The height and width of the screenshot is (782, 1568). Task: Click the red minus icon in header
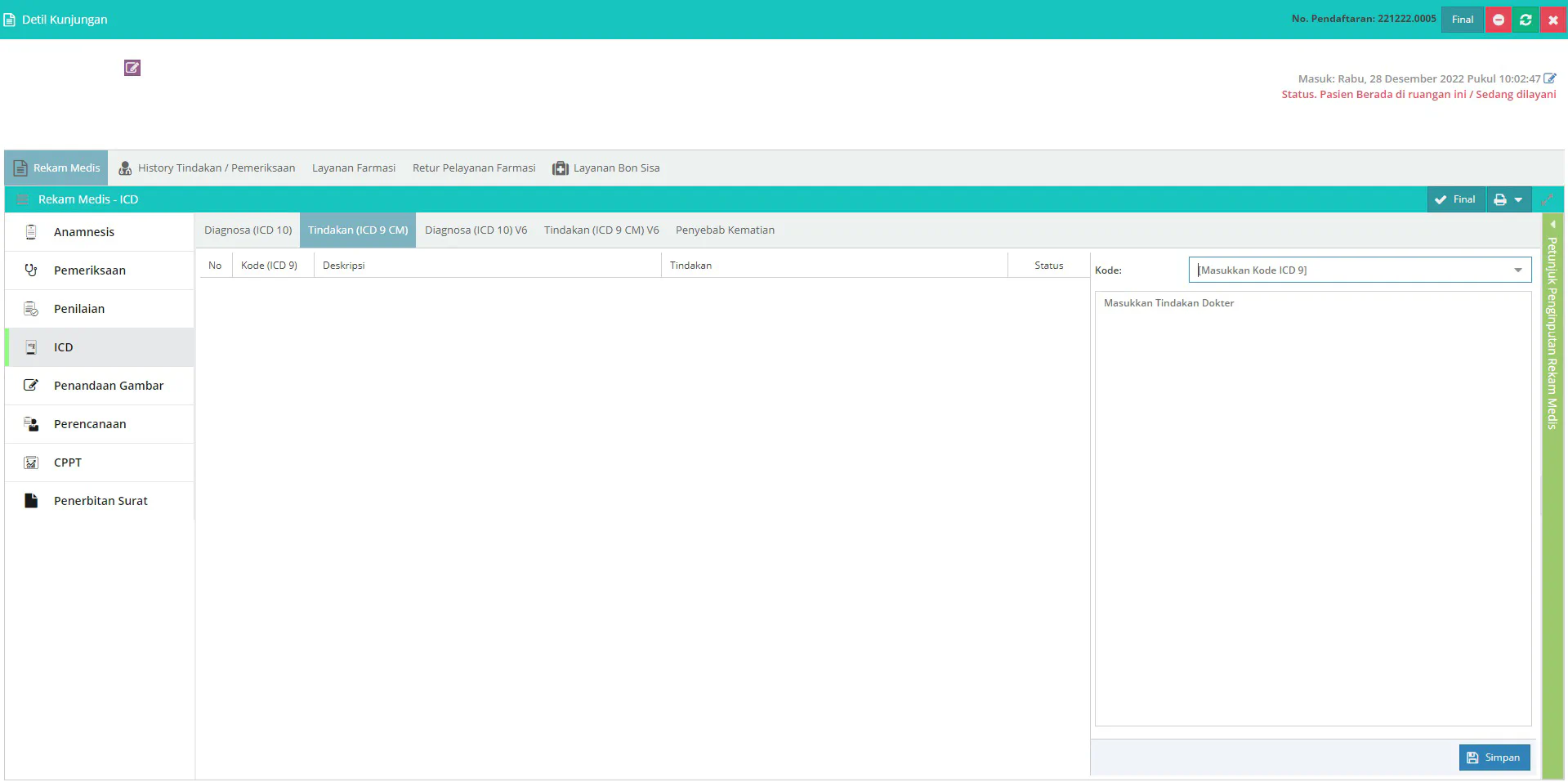(x=1499, y=20)
